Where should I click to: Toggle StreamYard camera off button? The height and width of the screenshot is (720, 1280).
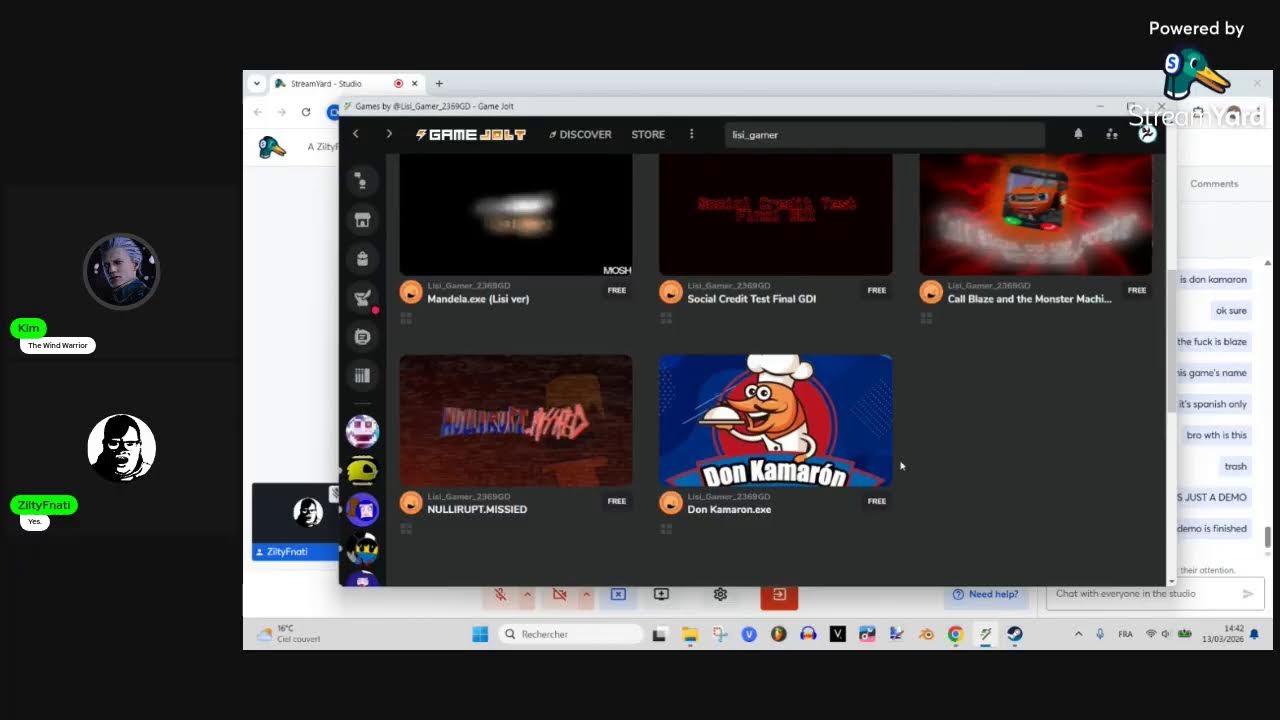(560, 594)
